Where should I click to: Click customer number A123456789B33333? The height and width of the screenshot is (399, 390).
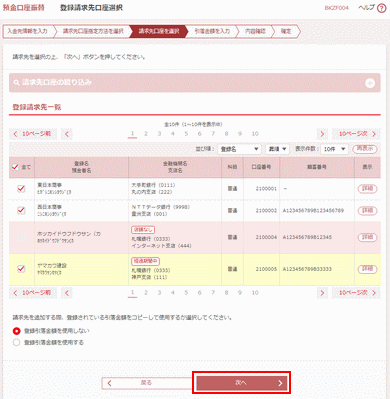[307, 269]
